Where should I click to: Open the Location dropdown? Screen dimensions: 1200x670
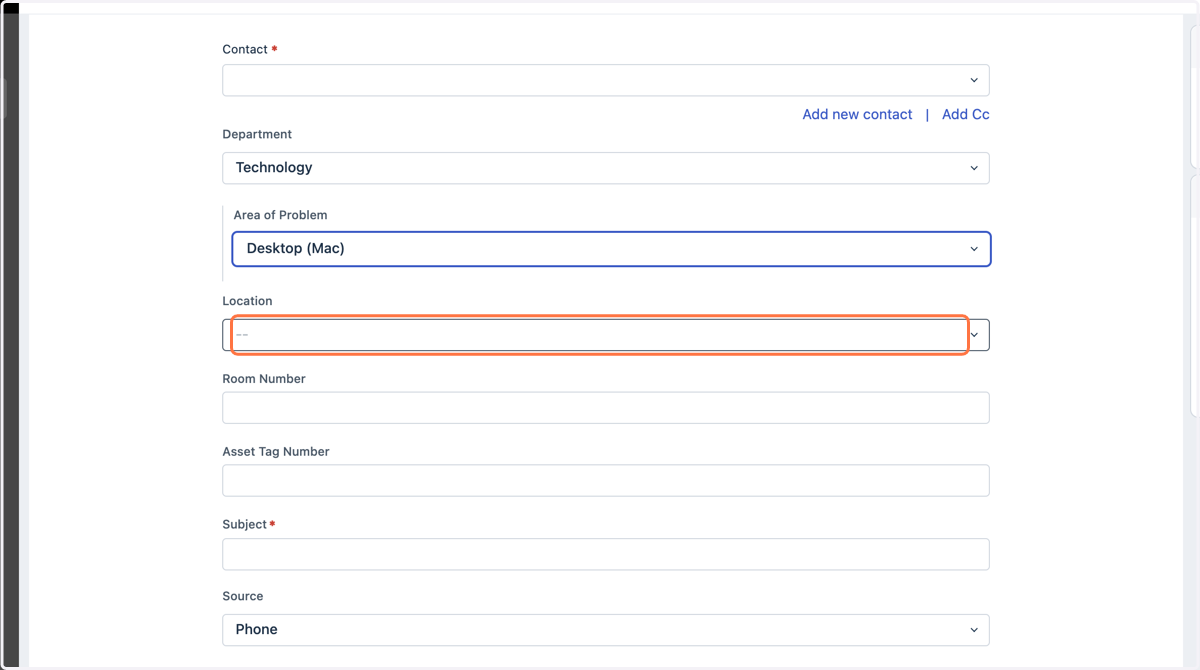pos(606,335)
